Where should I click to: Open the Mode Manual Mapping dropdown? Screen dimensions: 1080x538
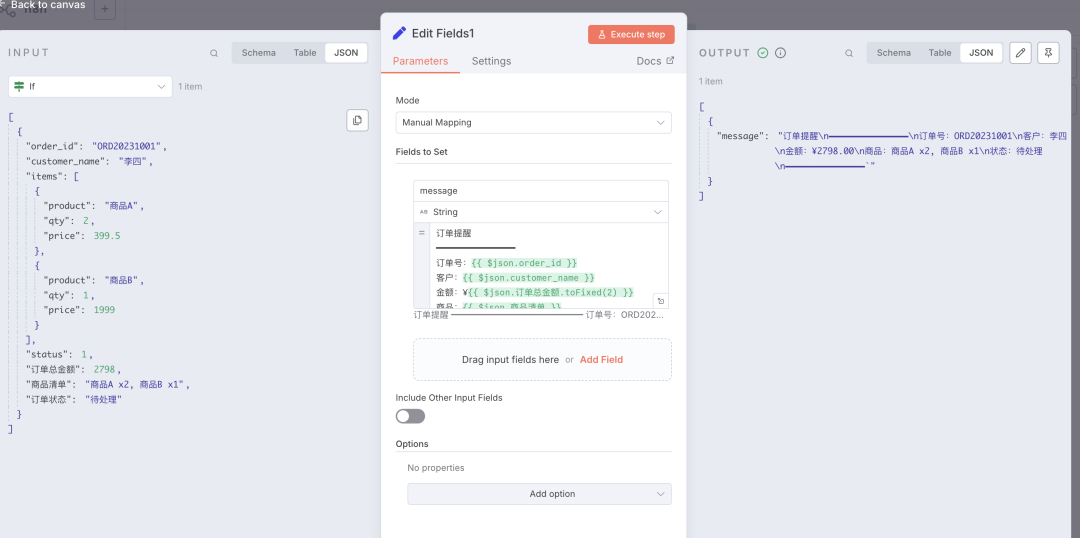pos(533,122)
